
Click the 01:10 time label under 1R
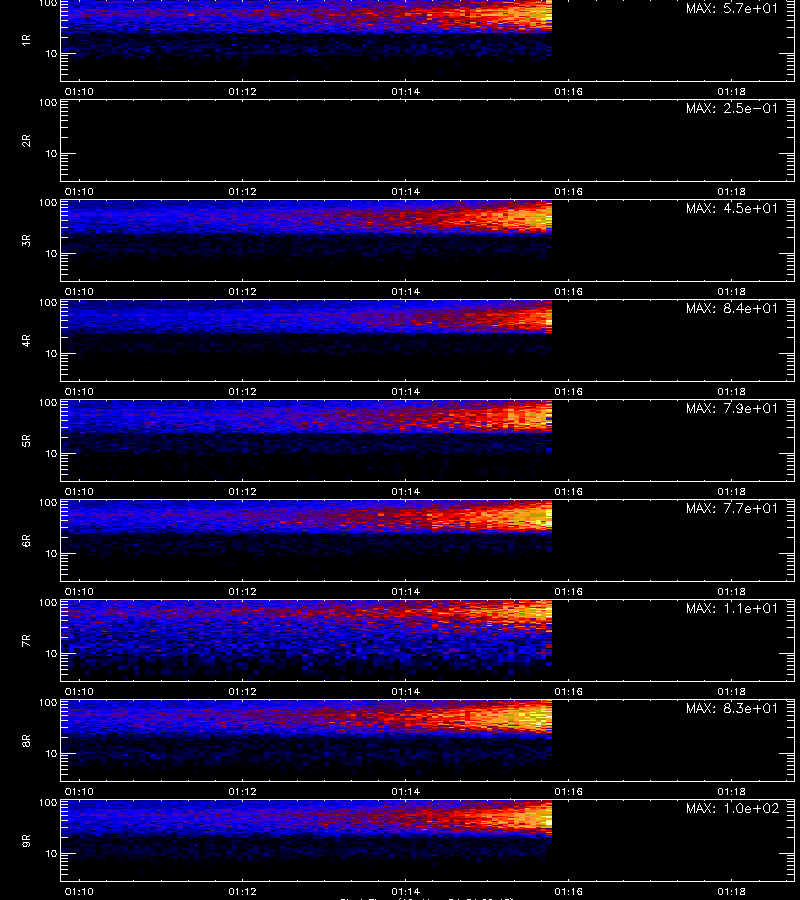79,92
